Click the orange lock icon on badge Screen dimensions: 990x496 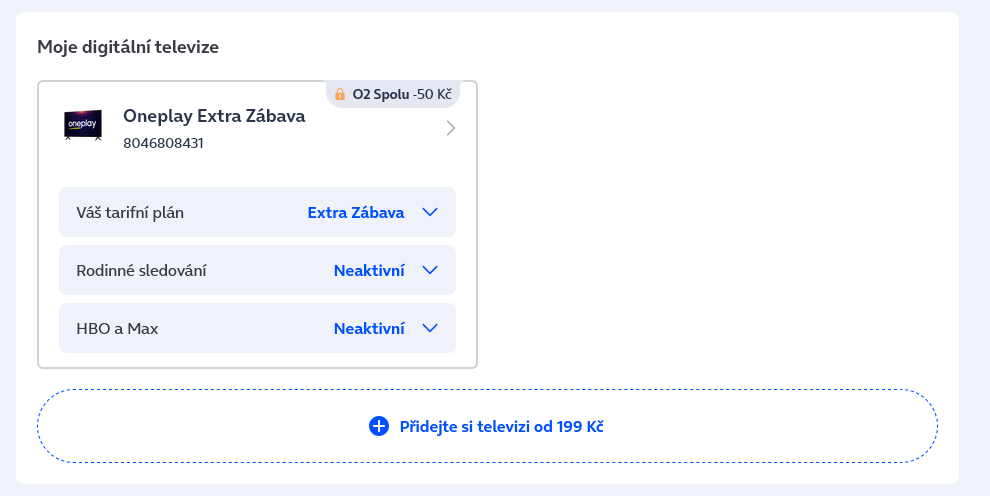click(340, 95)
